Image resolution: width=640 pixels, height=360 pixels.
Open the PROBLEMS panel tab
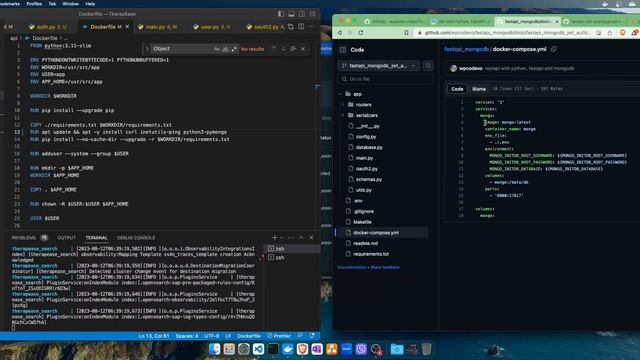[24, 238]
